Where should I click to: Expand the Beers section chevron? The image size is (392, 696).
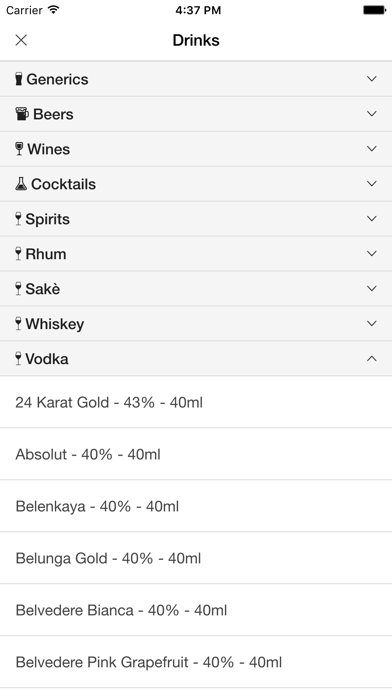pos(372,114)
